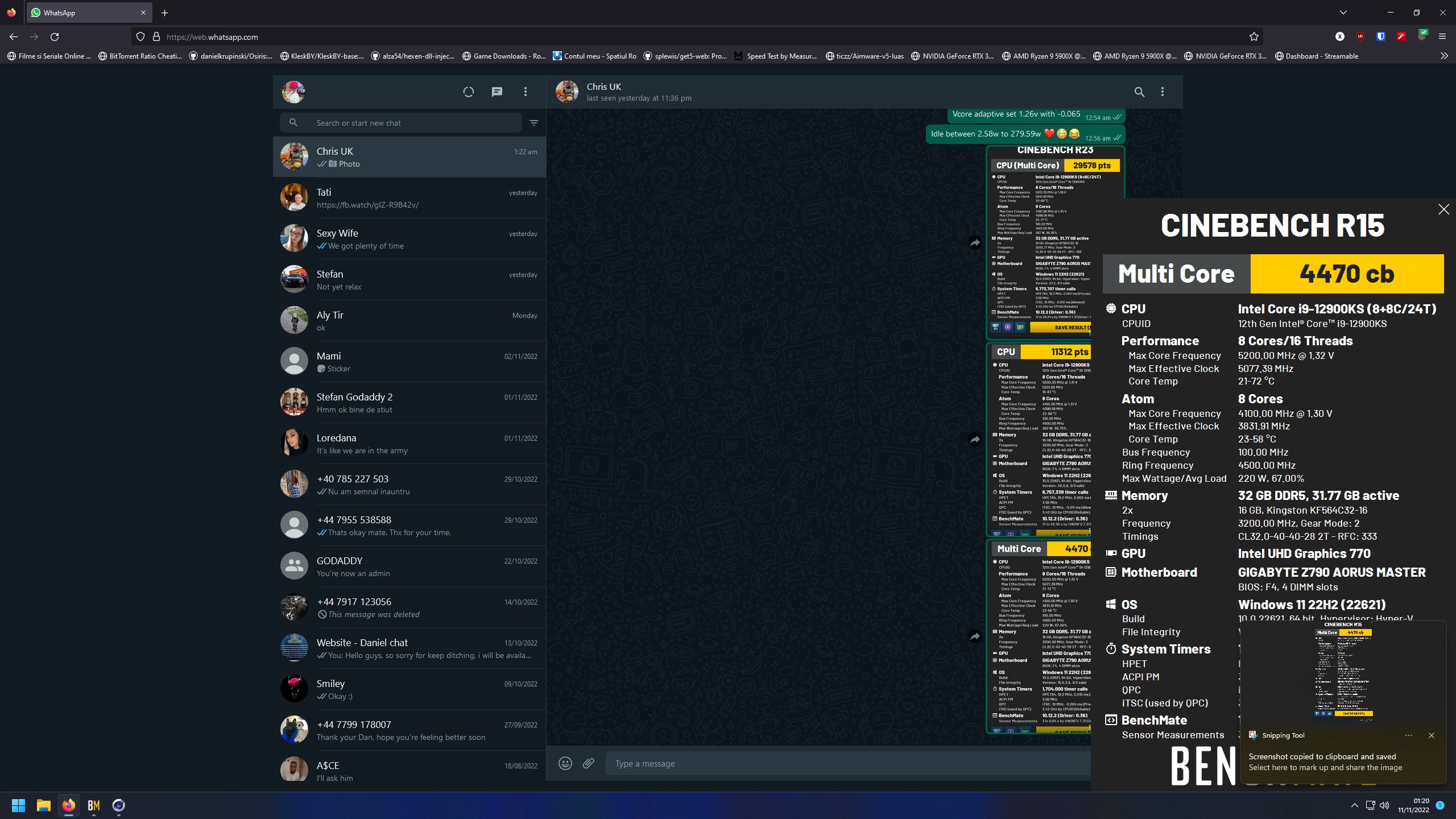1456x819 pixels.
Task: Toggle unread chats filter icon
Action: coord(533,123)
